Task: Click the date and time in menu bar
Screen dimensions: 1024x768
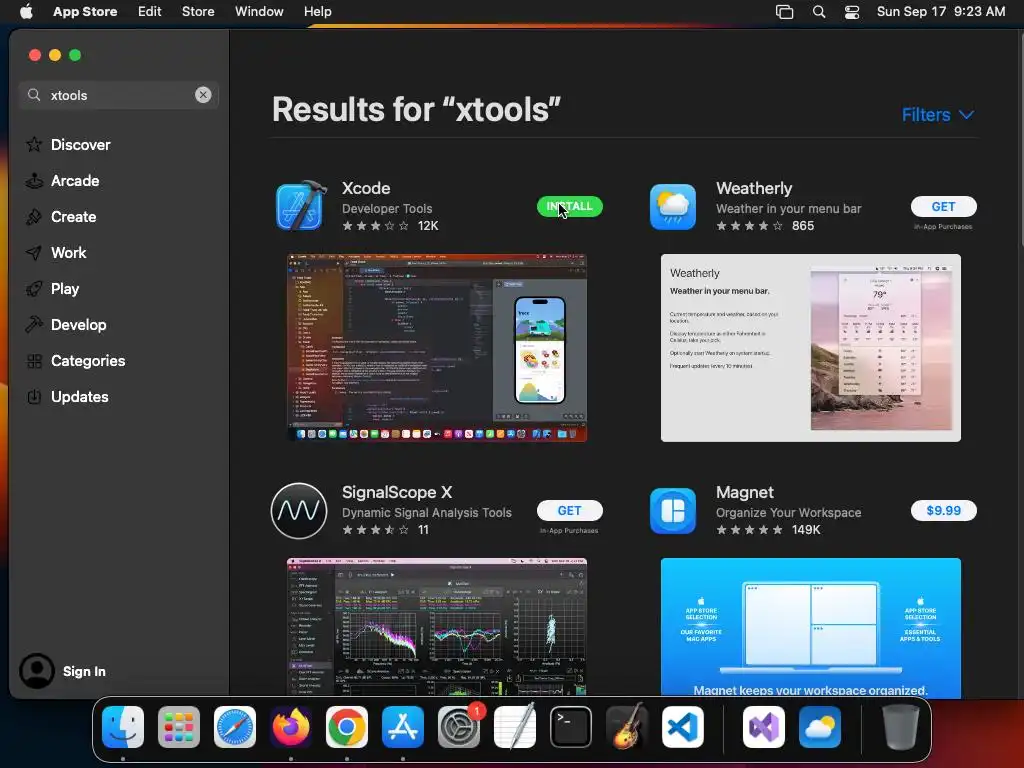Action: click(940, 12)
